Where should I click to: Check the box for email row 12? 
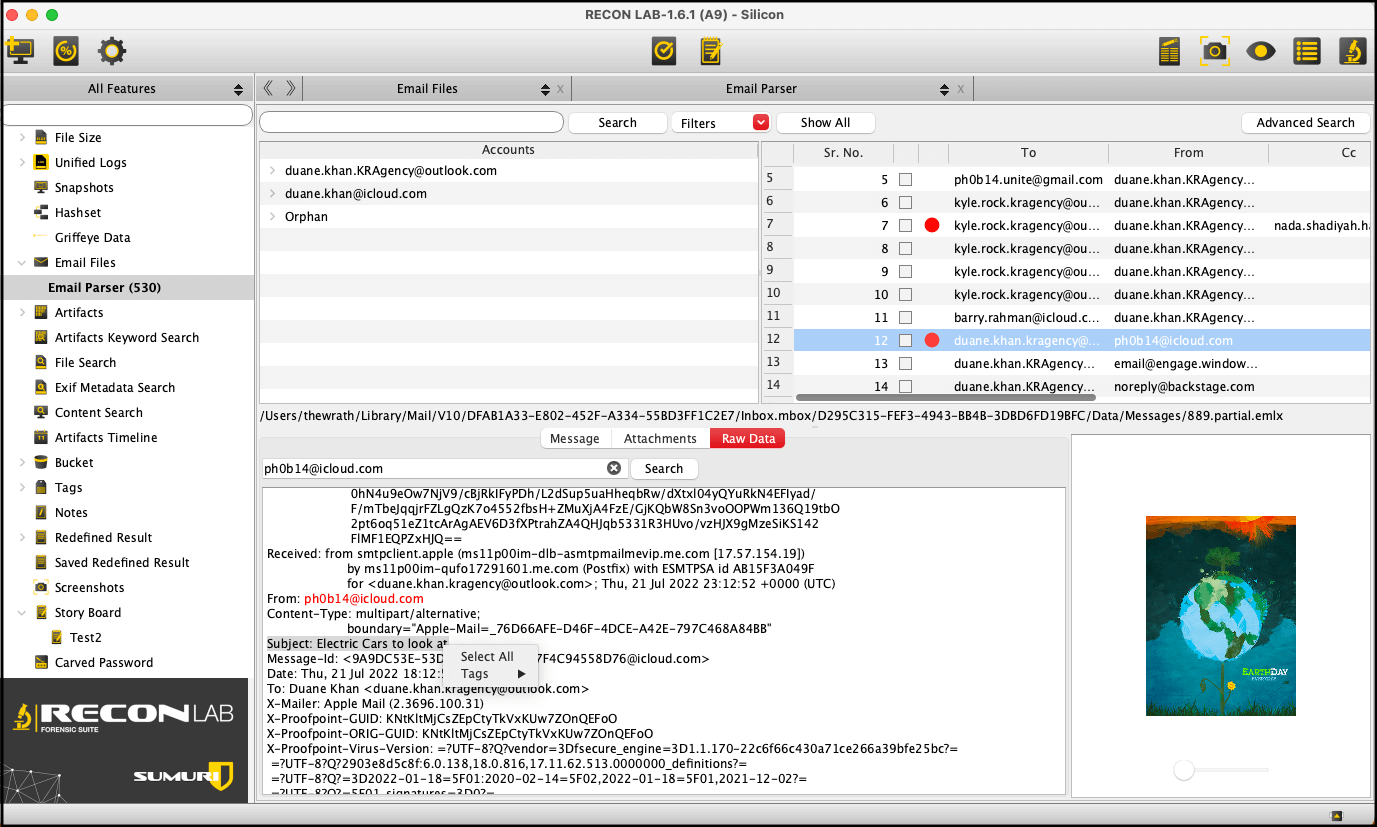[905, 341]
